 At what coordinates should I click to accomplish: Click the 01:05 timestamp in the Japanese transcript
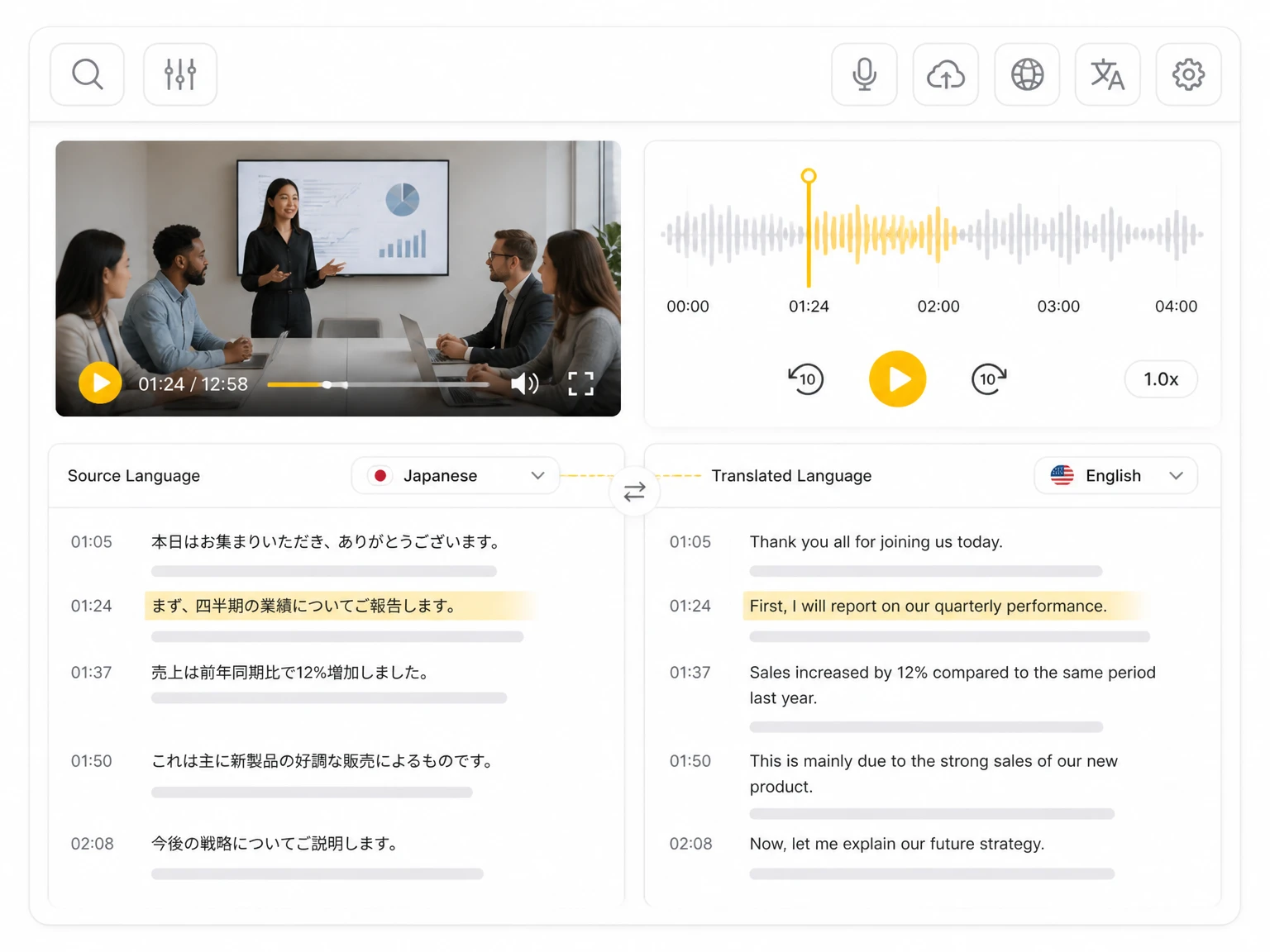[x=91, y=542]
